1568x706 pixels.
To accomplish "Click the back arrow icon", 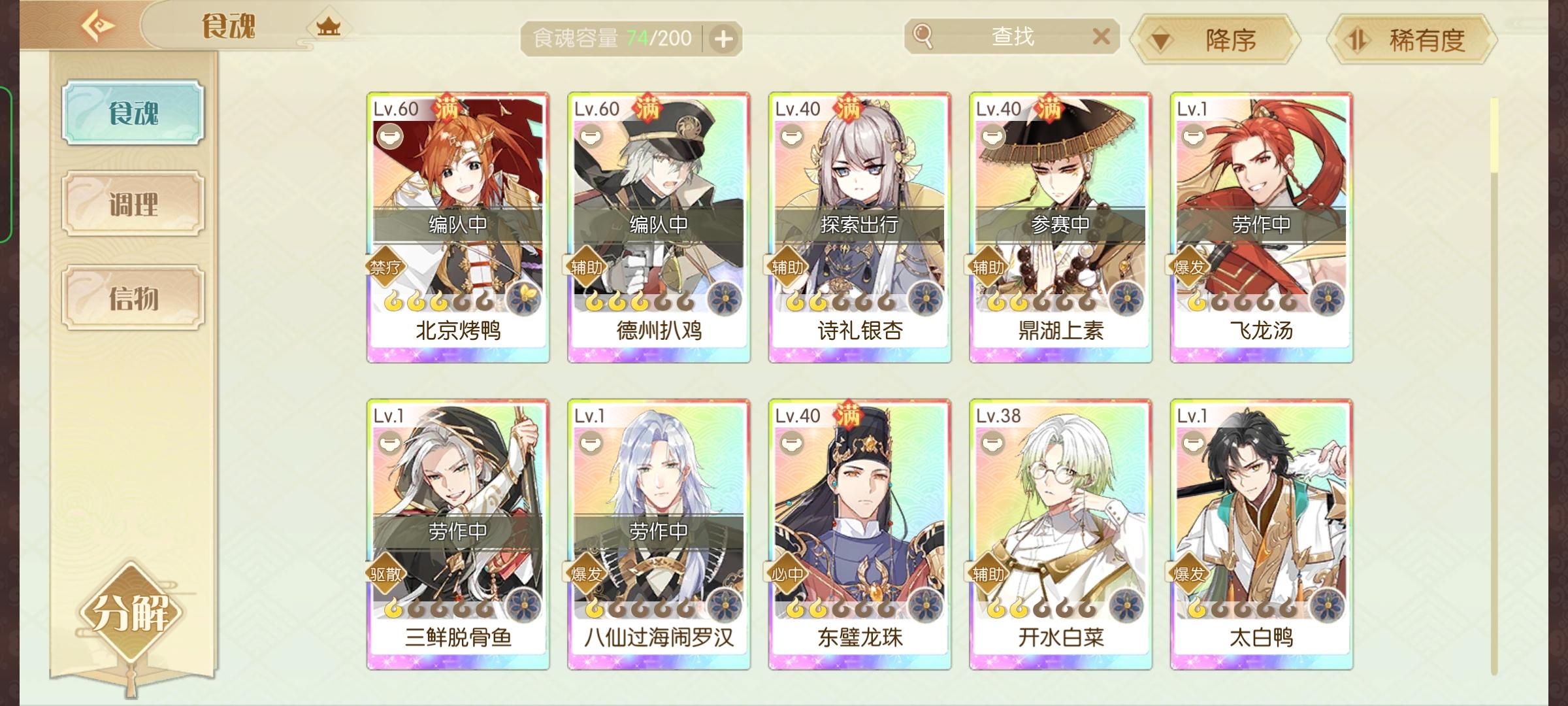I will [98, 26].
